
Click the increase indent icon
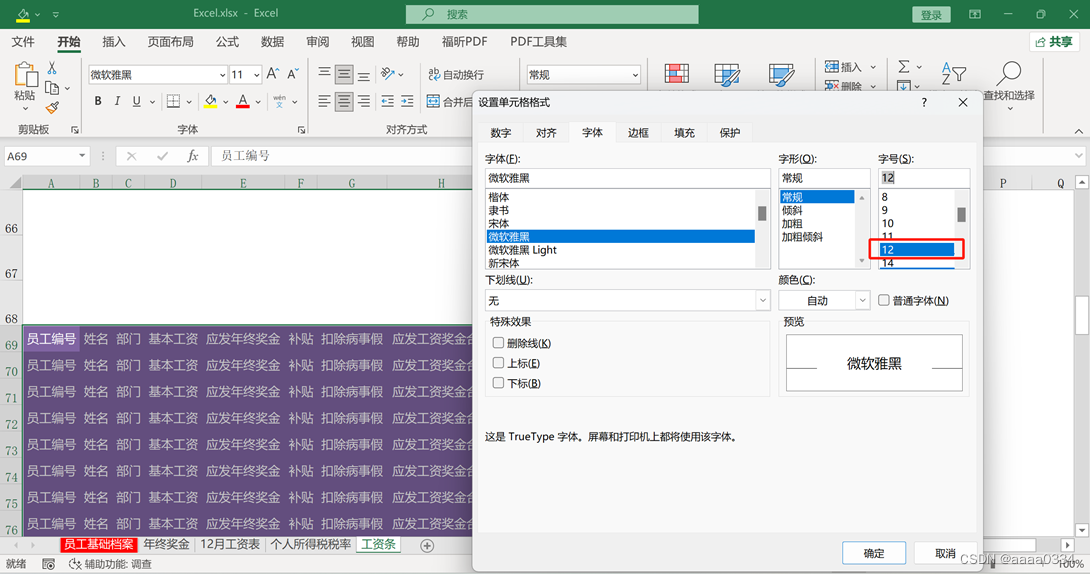tap(407, 101)
